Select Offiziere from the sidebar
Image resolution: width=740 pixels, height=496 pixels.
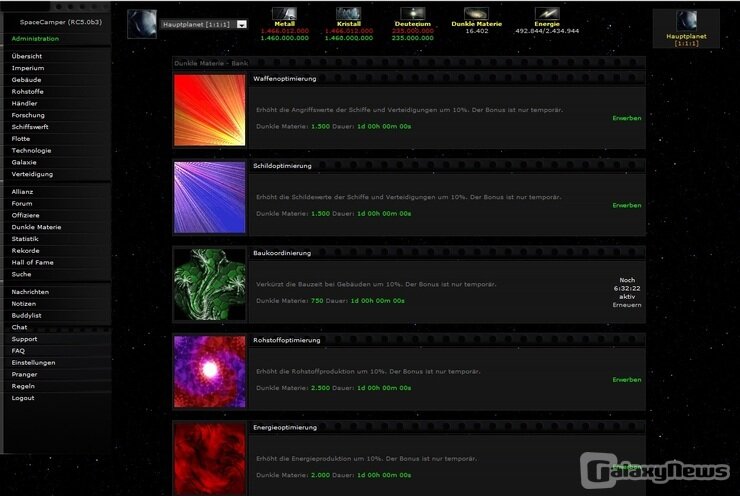pos(26,215)
